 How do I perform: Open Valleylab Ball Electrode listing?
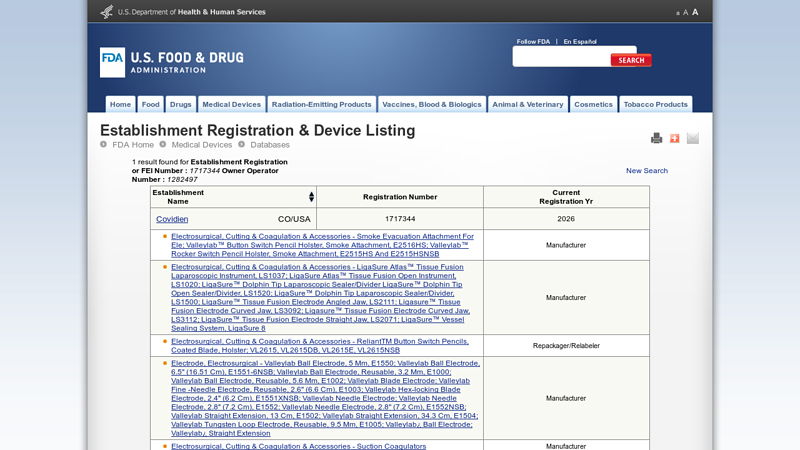[x=325, y=398]
